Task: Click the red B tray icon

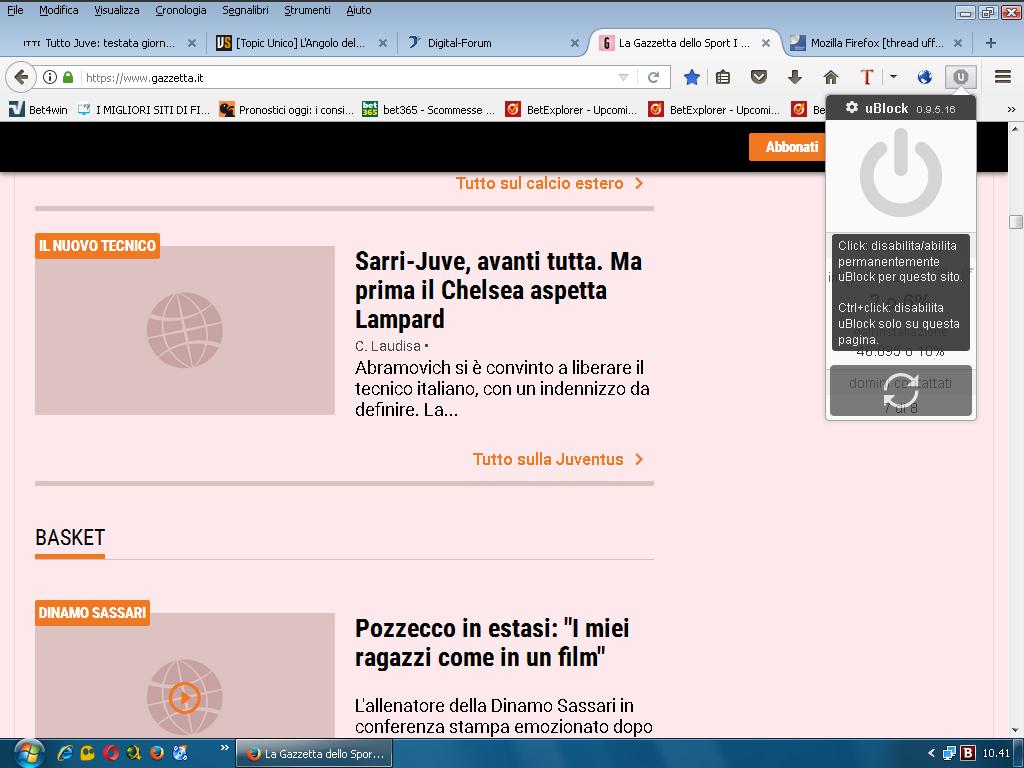Action: [968, 754]
